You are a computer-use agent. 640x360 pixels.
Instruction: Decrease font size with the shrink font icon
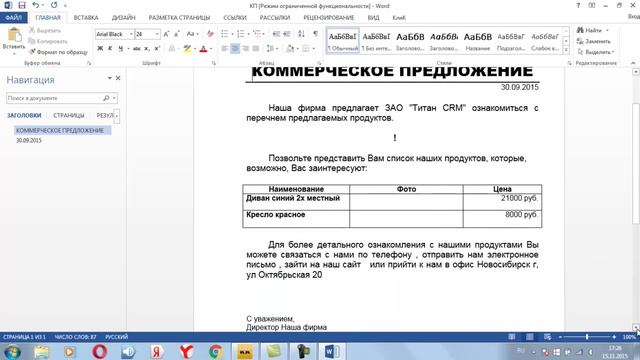pos(177,34)
